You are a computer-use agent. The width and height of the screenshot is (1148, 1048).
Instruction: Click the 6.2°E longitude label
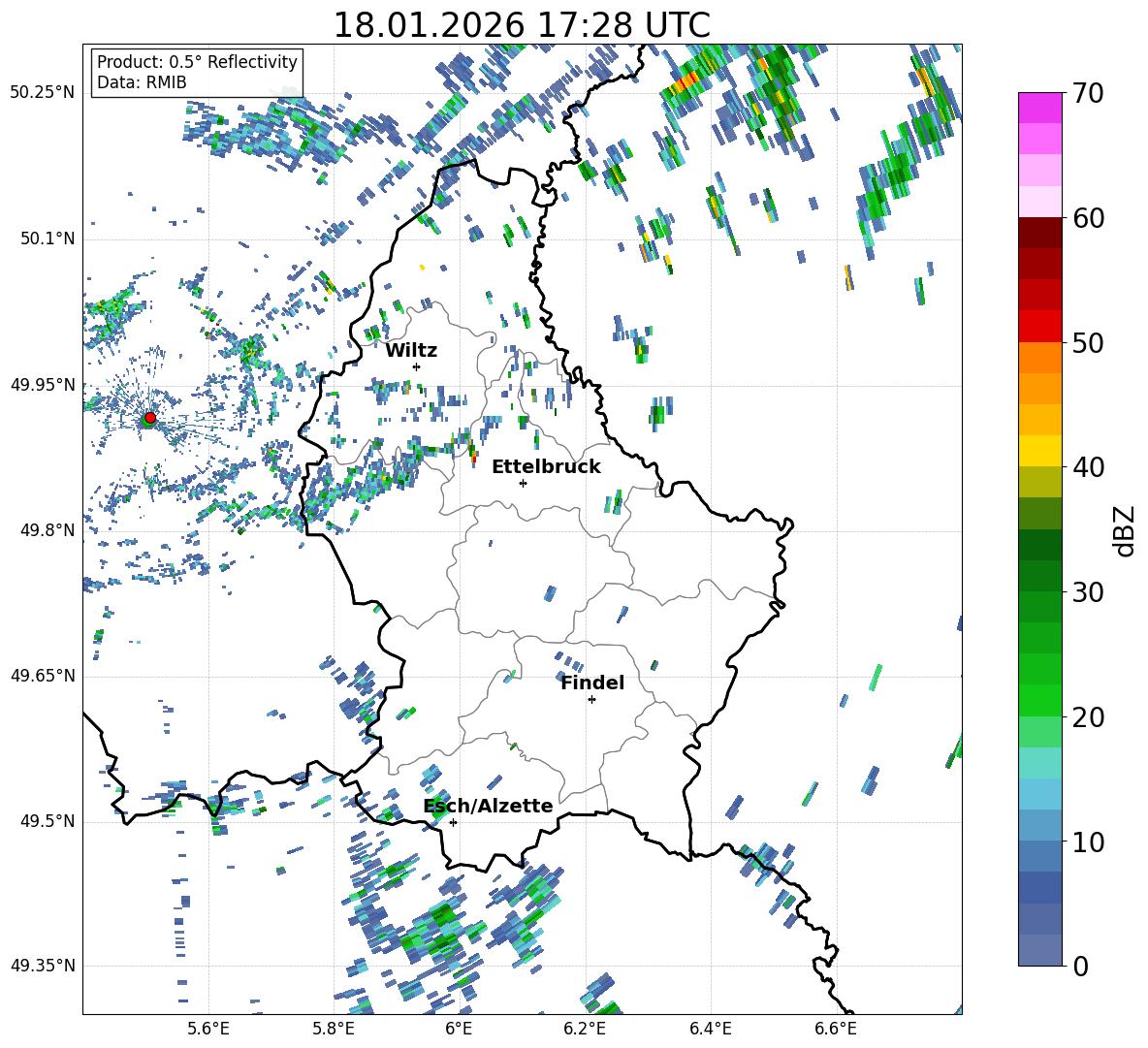point(585,1029)
